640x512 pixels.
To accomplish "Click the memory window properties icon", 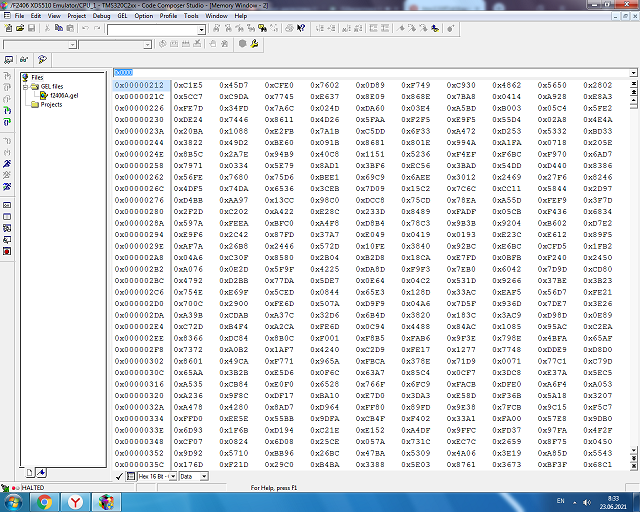I will tap(131, 476).
